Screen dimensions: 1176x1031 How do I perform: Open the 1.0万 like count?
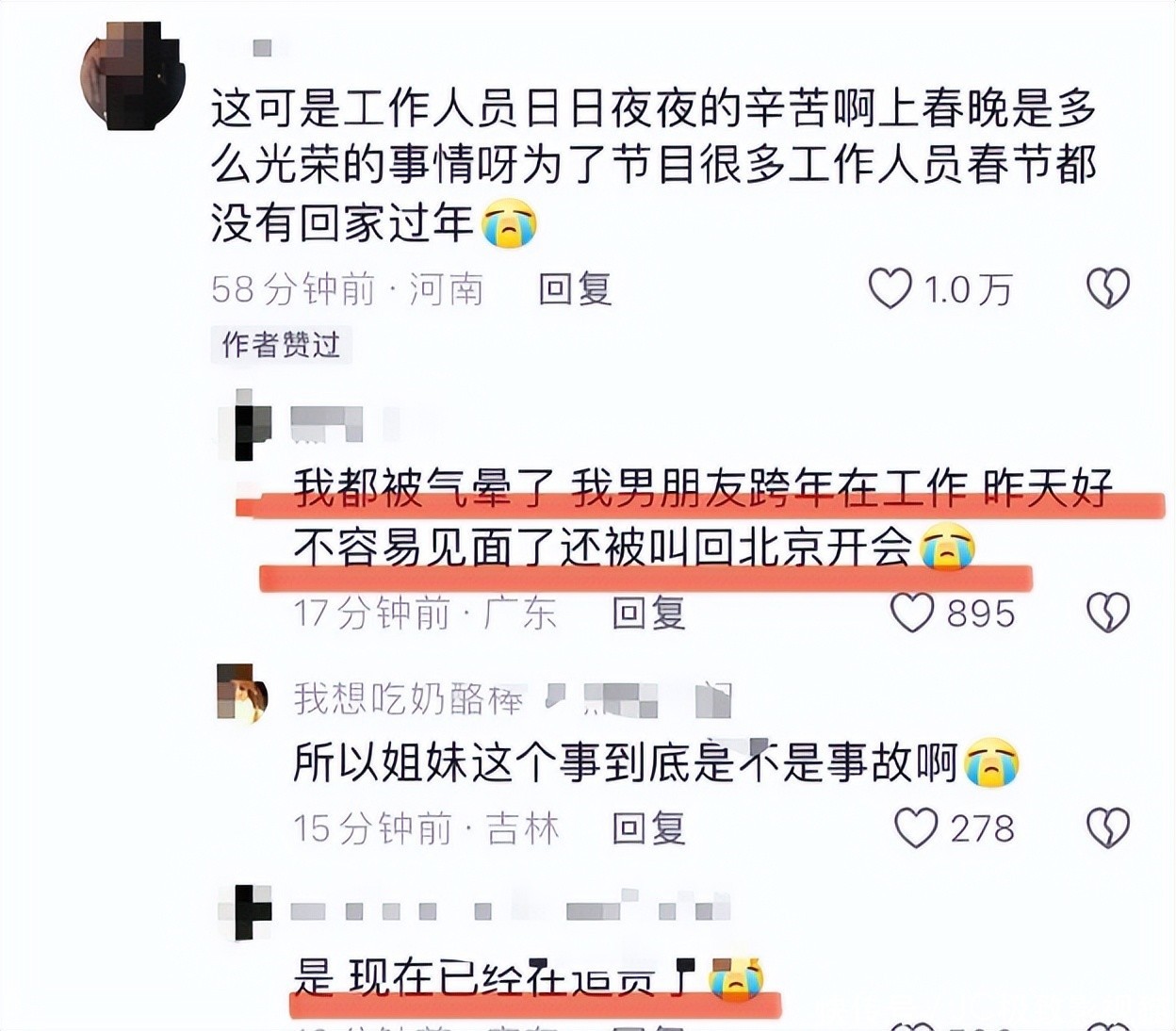pos(968,289)
